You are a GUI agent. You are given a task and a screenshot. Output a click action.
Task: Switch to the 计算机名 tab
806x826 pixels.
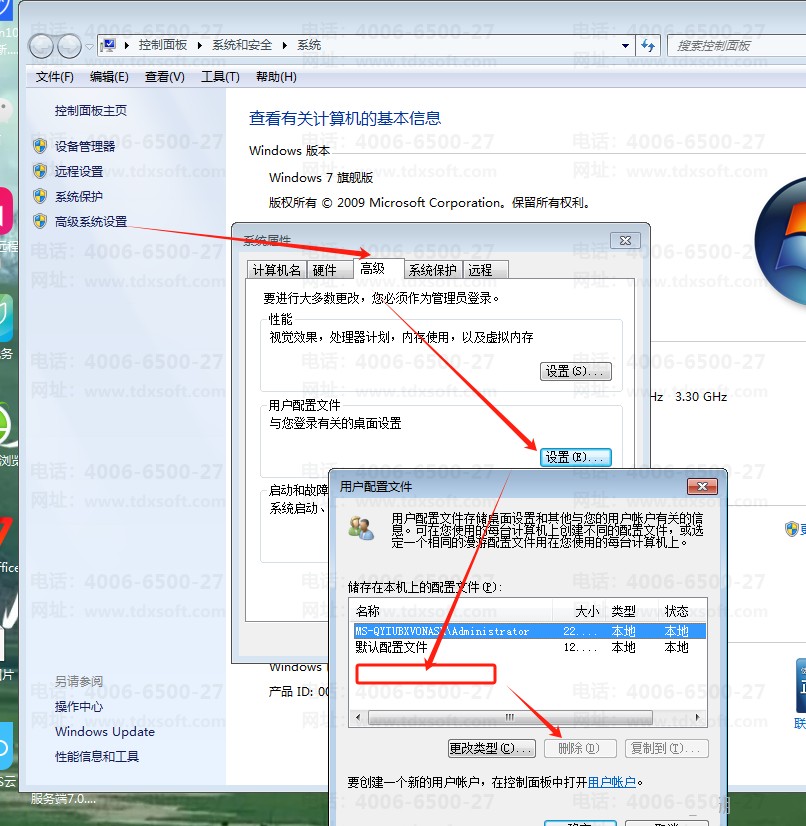pos(276,270)
